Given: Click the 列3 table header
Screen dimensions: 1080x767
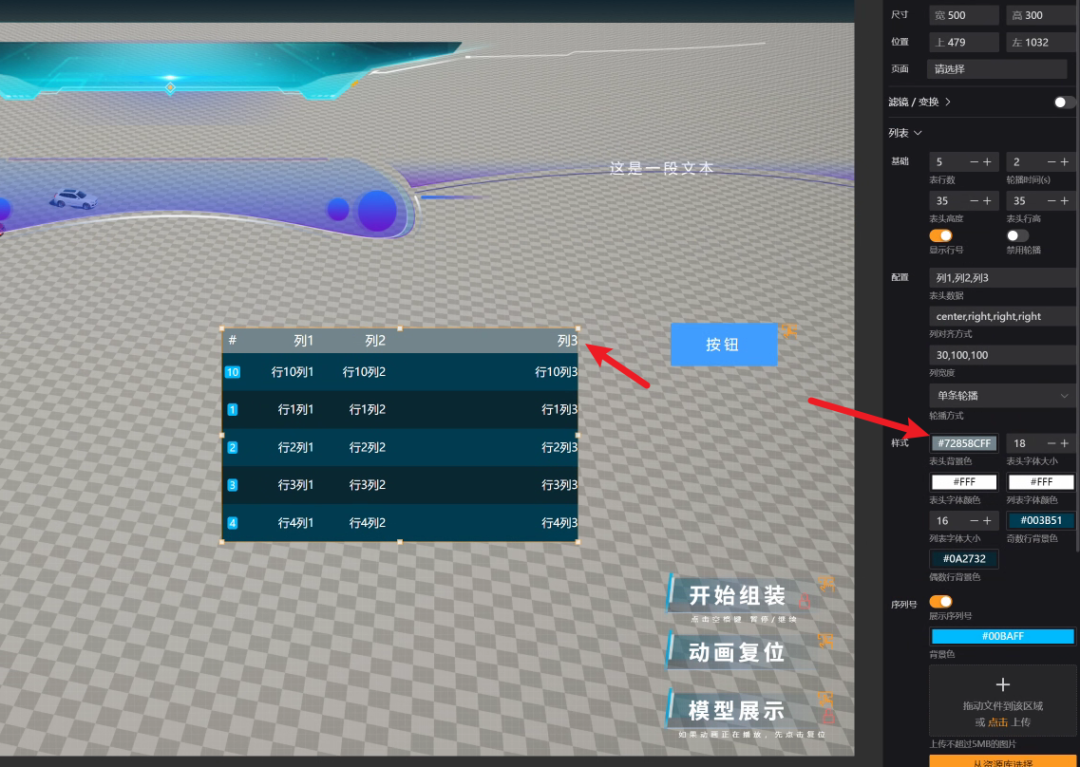Looking at the screenshot, I should (x=567, y=341).
